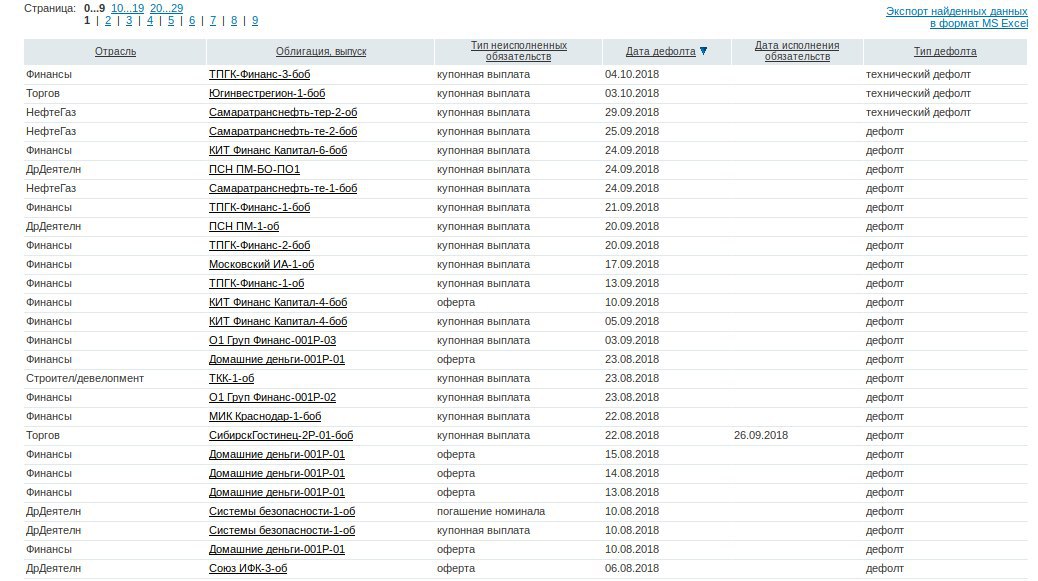Click the погашение номинала obligation cell
The width and height of the screenshot is (1038, 581).
(x=491, y=512)
